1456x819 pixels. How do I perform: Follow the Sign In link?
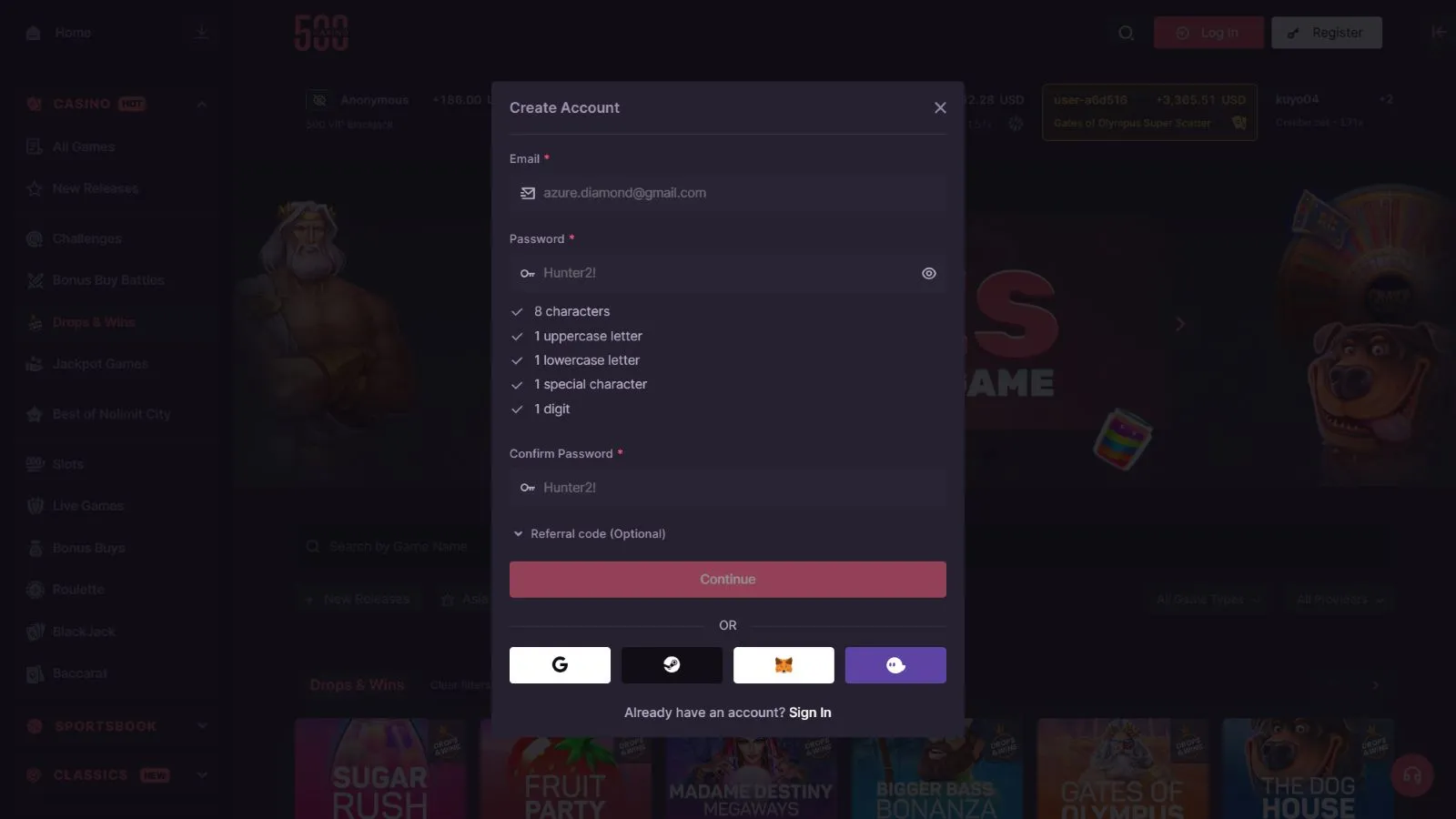pos(810,713)
